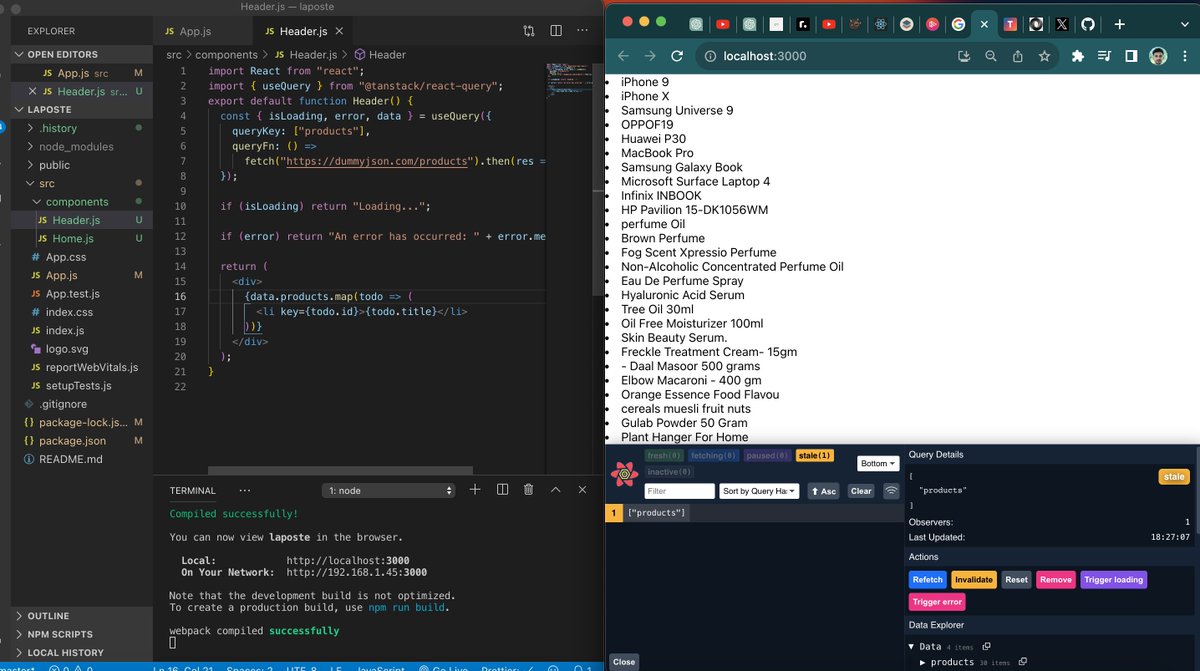Toggle mock offline behavior wifi button
Image resolution: width=1200 pixels, height=671 pixels.
(x=890, y=491)
